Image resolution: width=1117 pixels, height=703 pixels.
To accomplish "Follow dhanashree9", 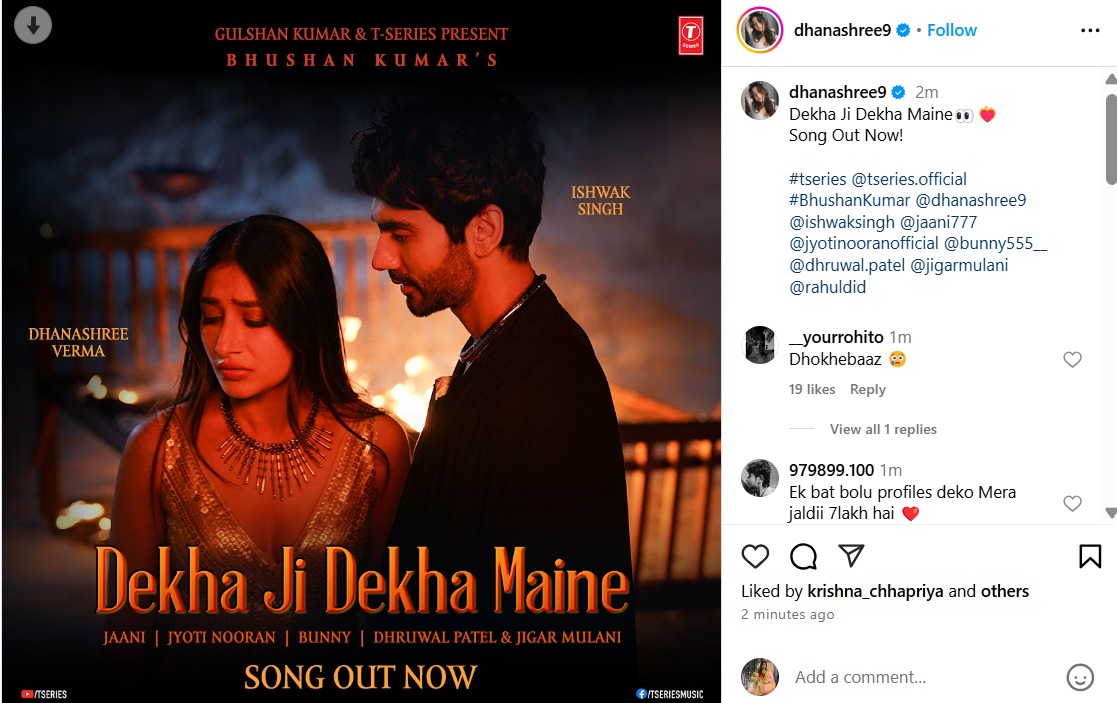I will 952,30.
